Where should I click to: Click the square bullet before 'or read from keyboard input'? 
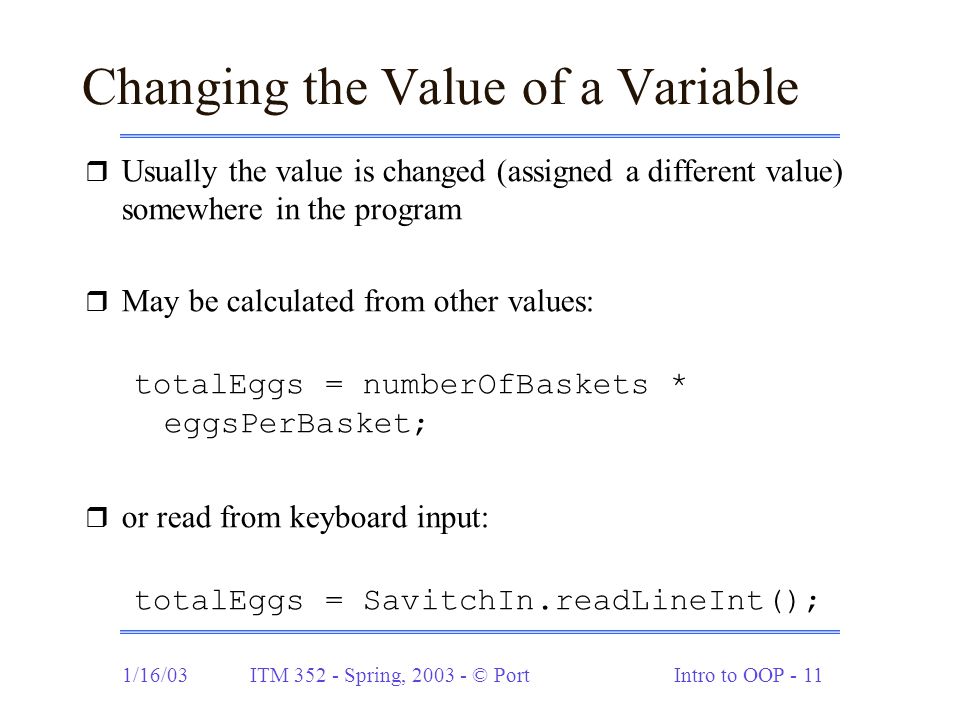97,517
